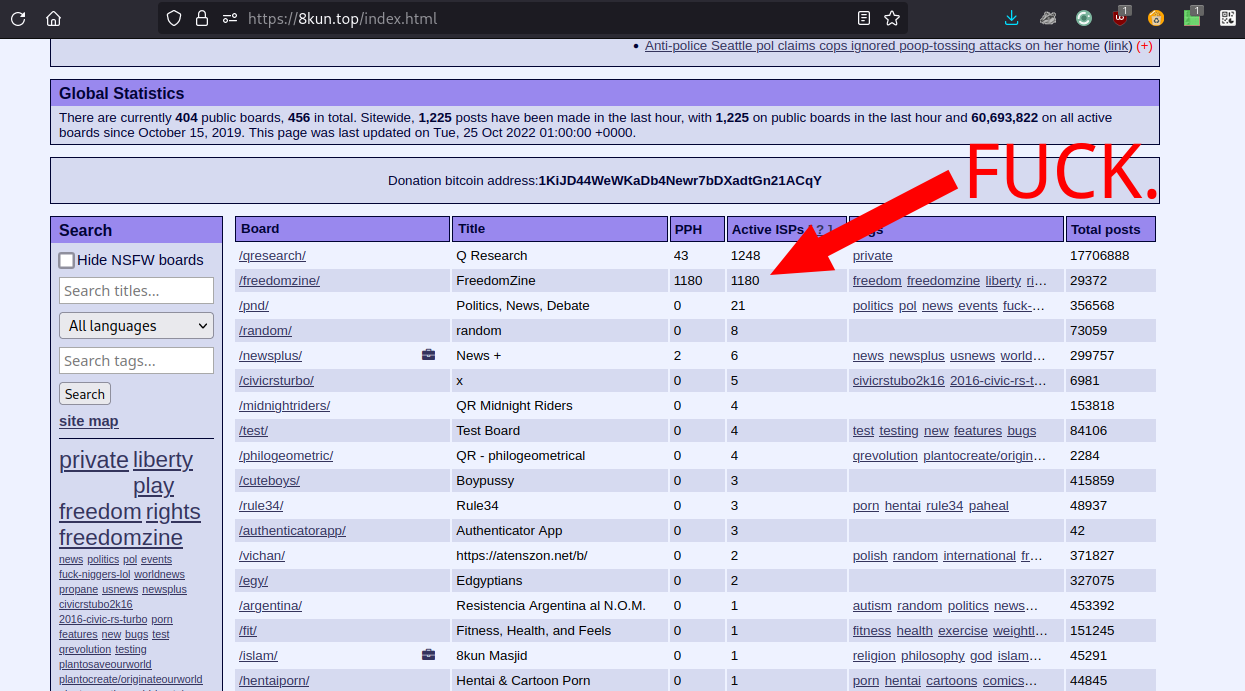Image resolution: width=1245 pixels, height=691 pixels.
Task: Click the site security padlock icon
Action: point(202,18)
